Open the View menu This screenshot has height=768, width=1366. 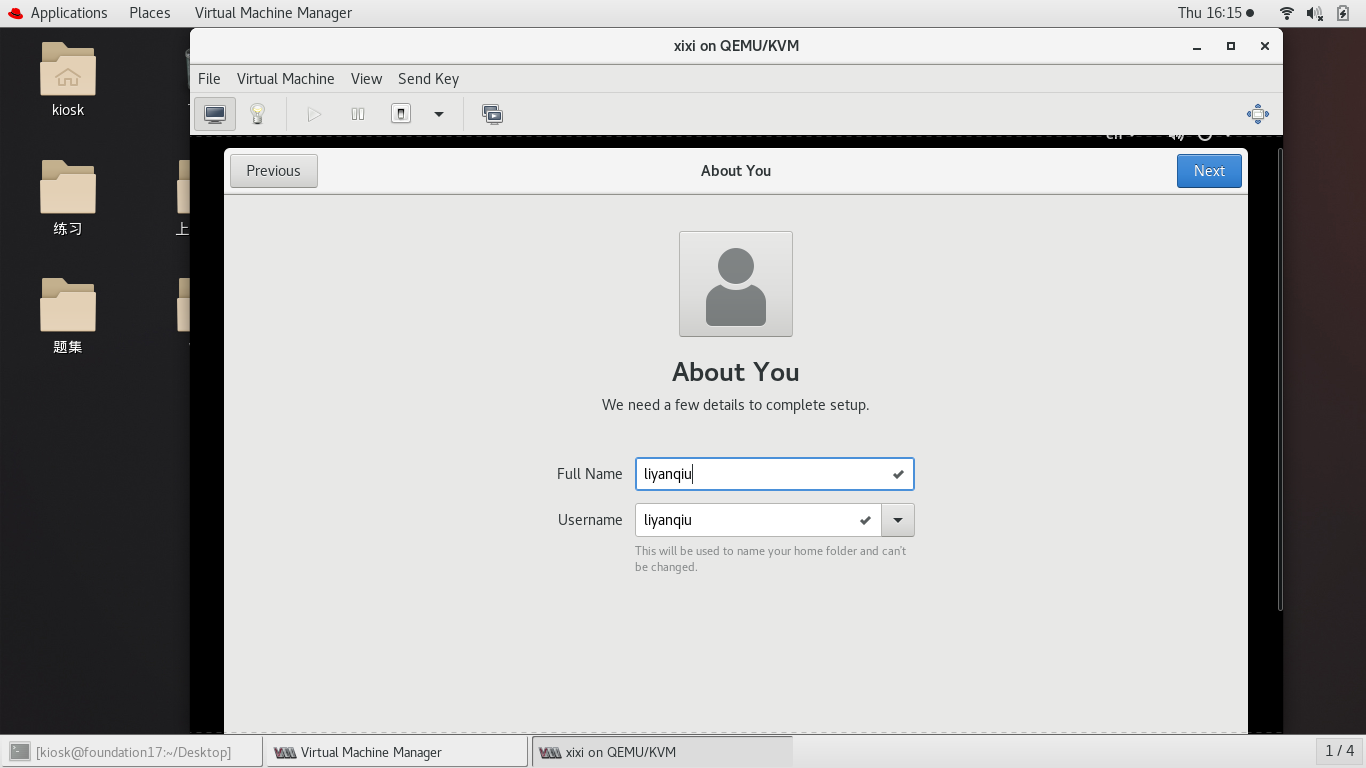(x=366, y=79)
